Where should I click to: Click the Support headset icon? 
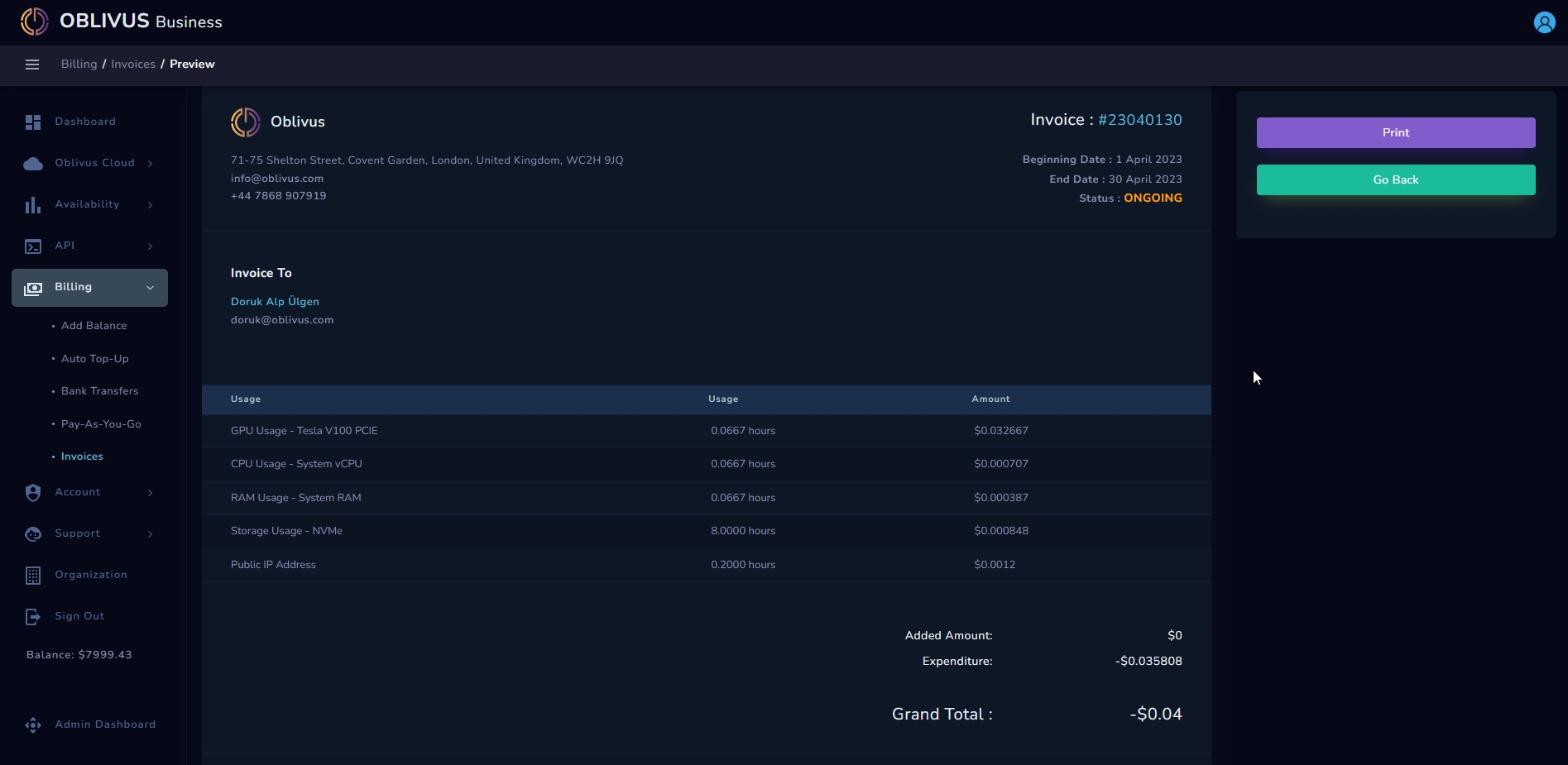pos(33,534)
